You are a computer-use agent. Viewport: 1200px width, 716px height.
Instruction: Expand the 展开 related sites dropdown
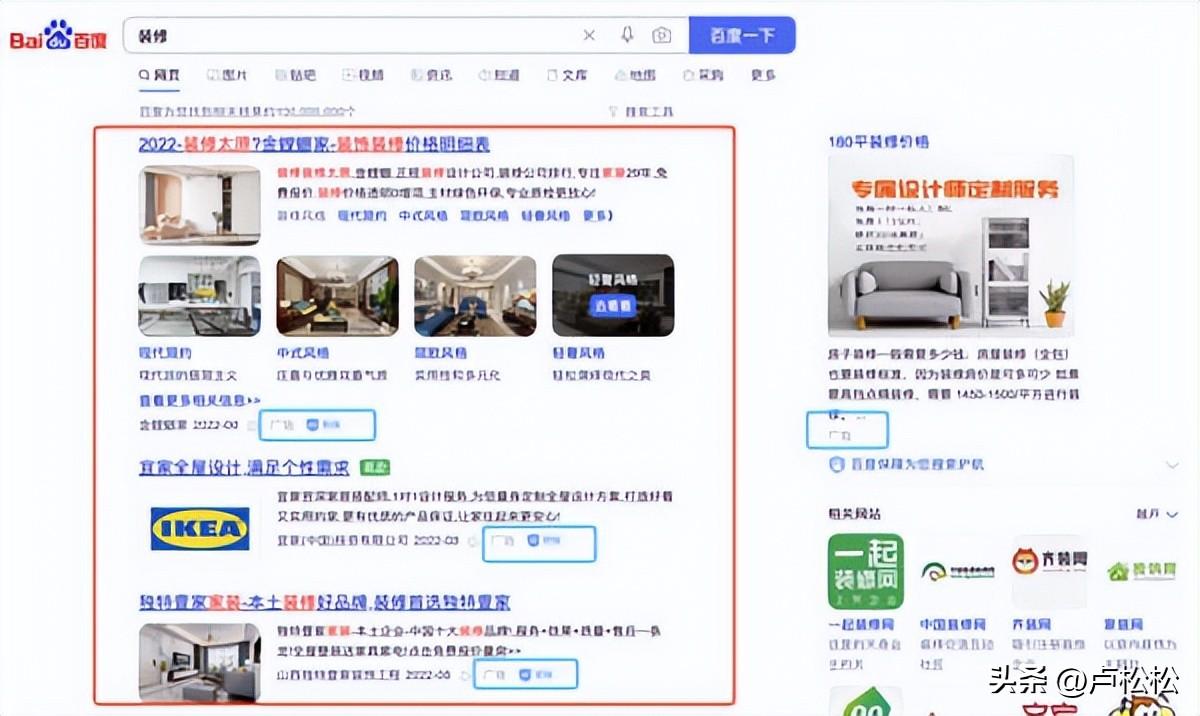(1156, 514)
